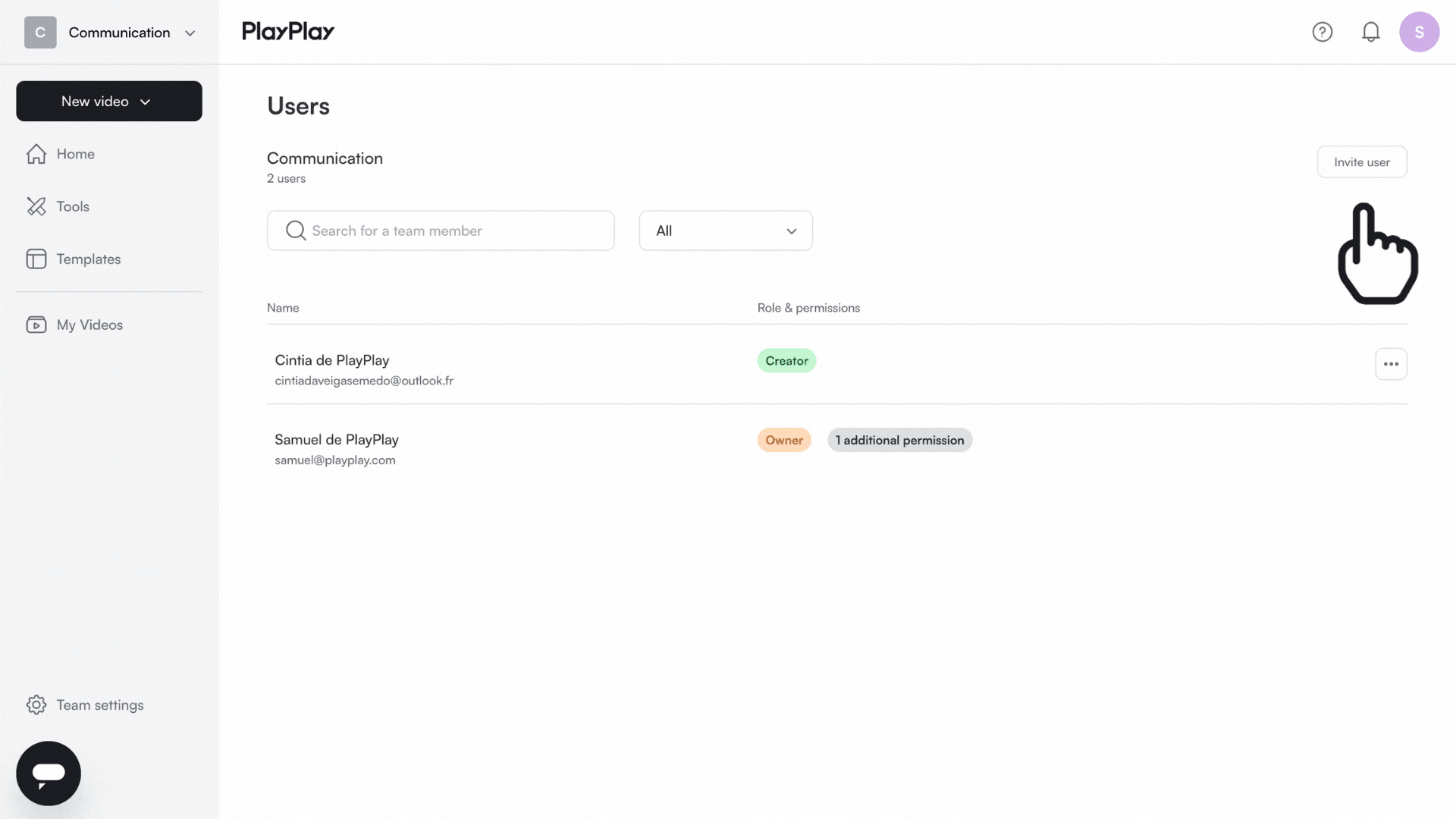The width and height of the screenshot is (1456, 819).
Task: Click the Owner role badge
Action: (x=784, y=441)
